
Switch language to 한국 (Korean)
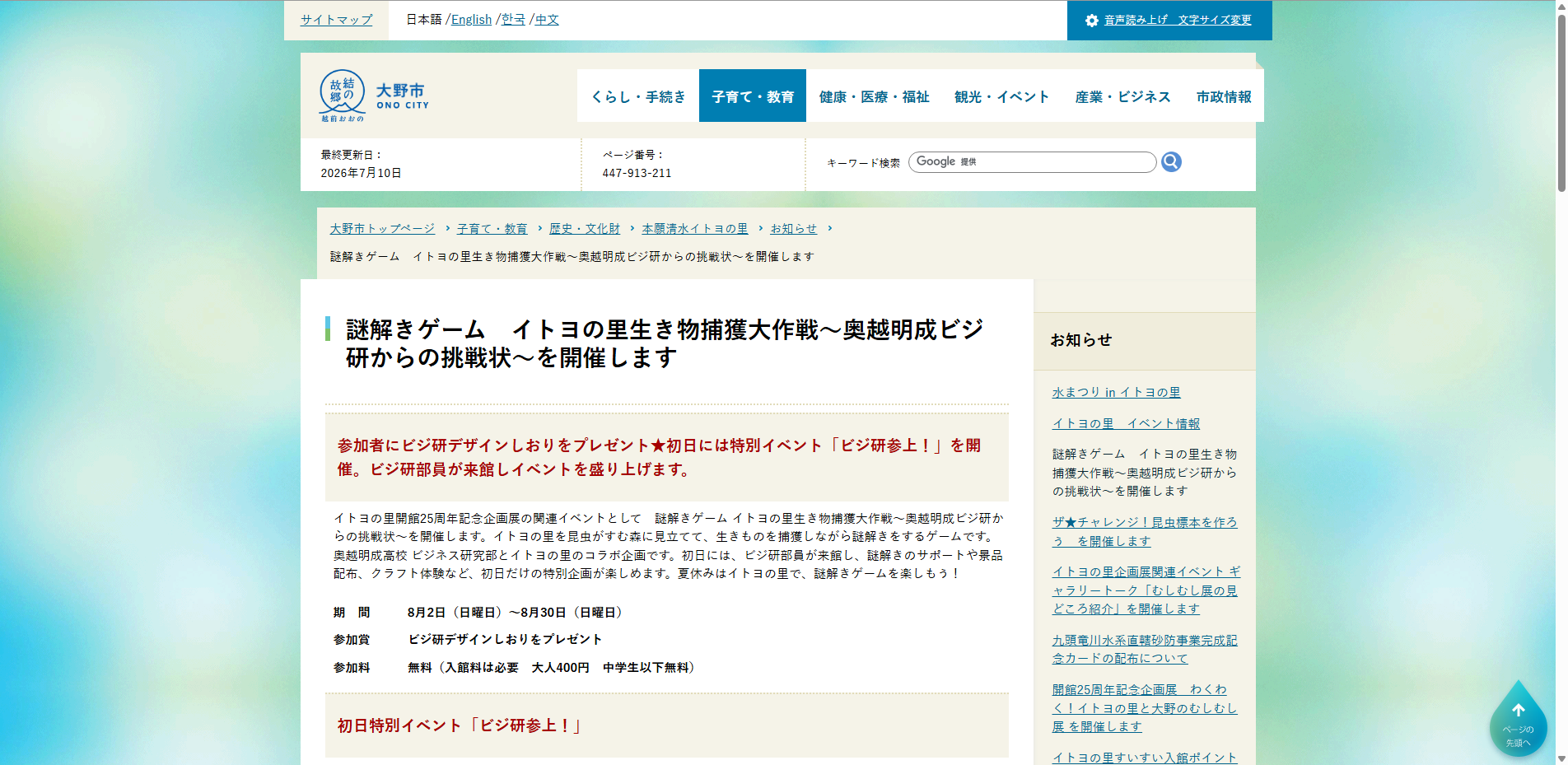tap(513, 20)
